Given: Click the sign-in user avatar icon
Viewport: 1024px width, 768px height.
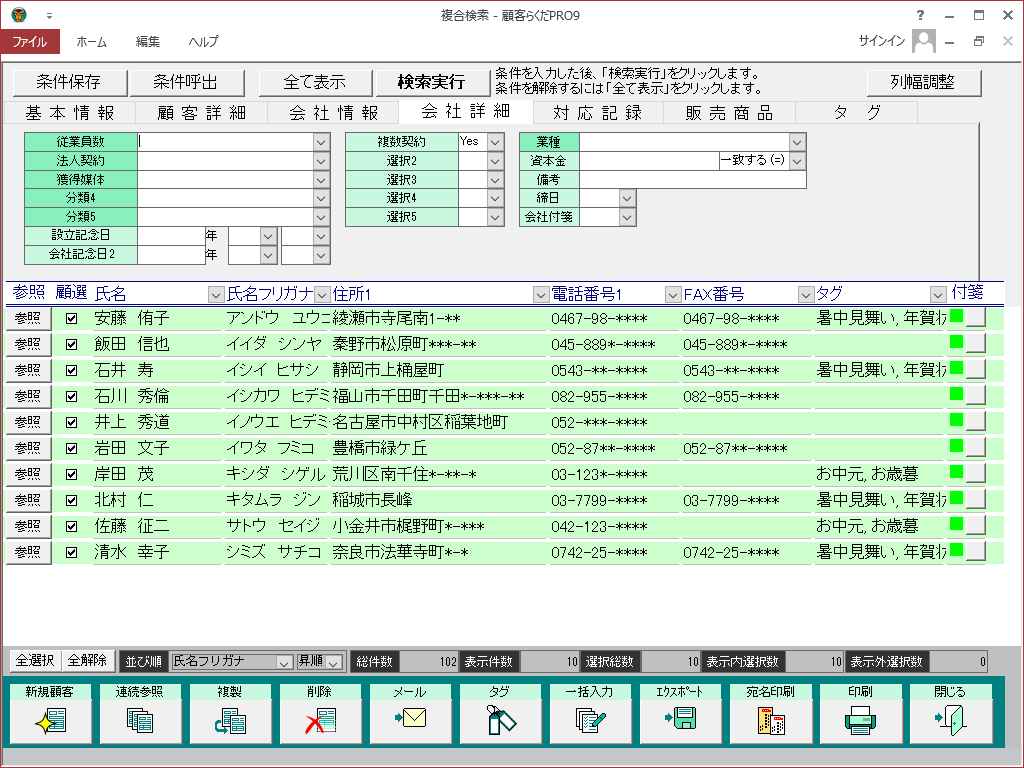Looking at the screenshot, I should 923,41.
